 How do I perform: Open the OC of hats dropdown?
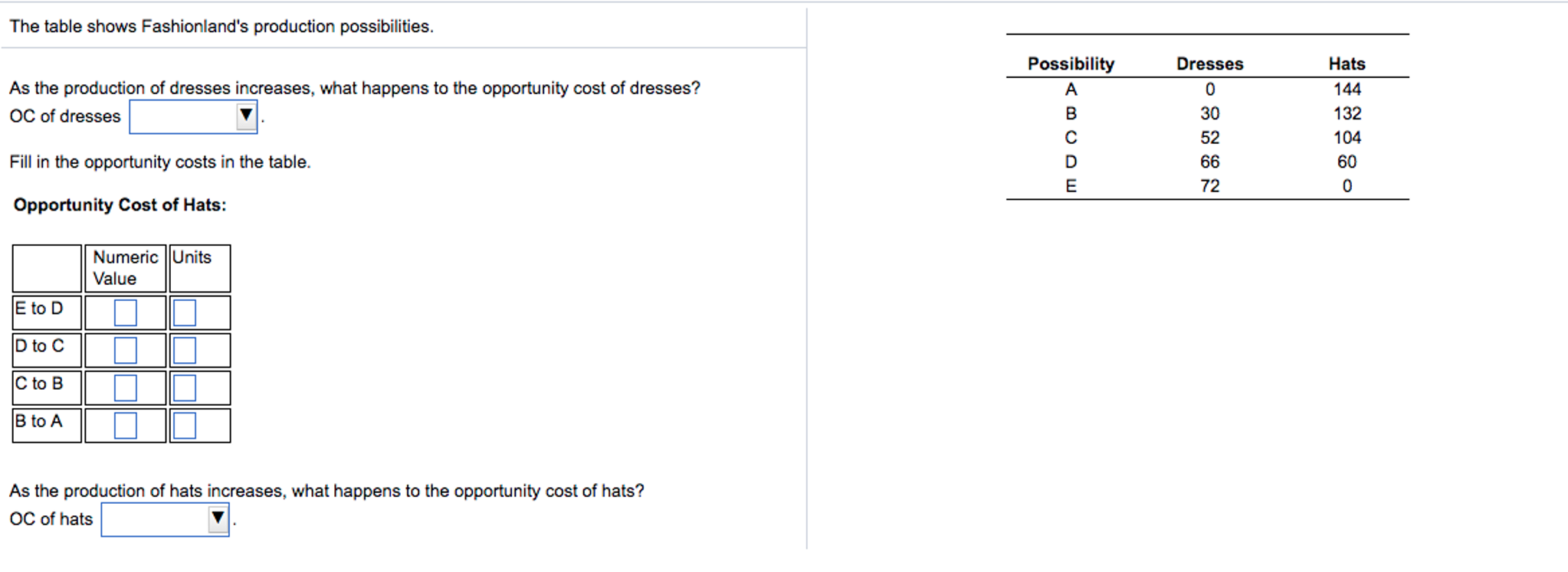(163, 518)
